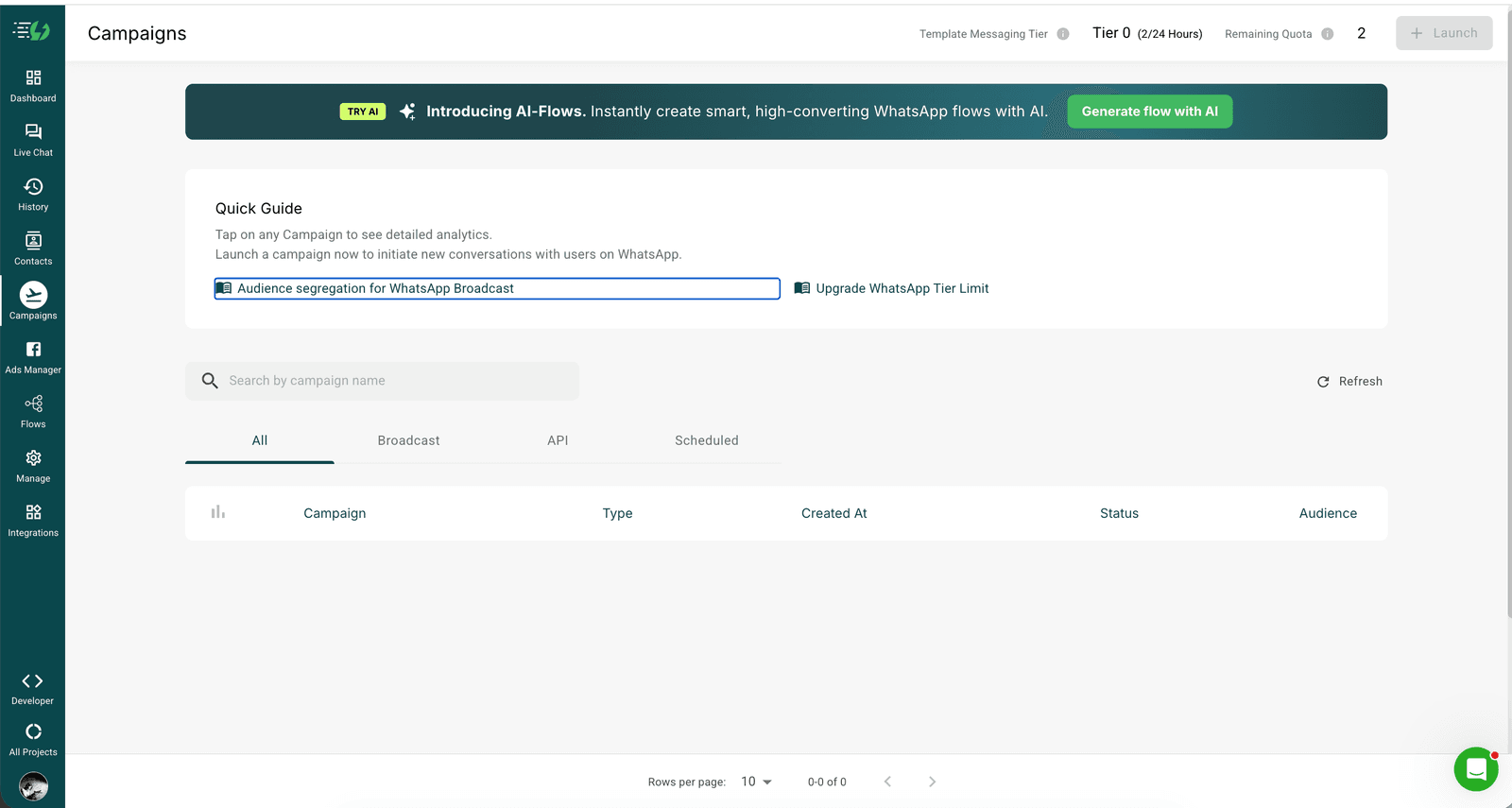Click the TRY AI badge
The height and width of the screenshot is (808, 1512).
(x=363, y=112)
